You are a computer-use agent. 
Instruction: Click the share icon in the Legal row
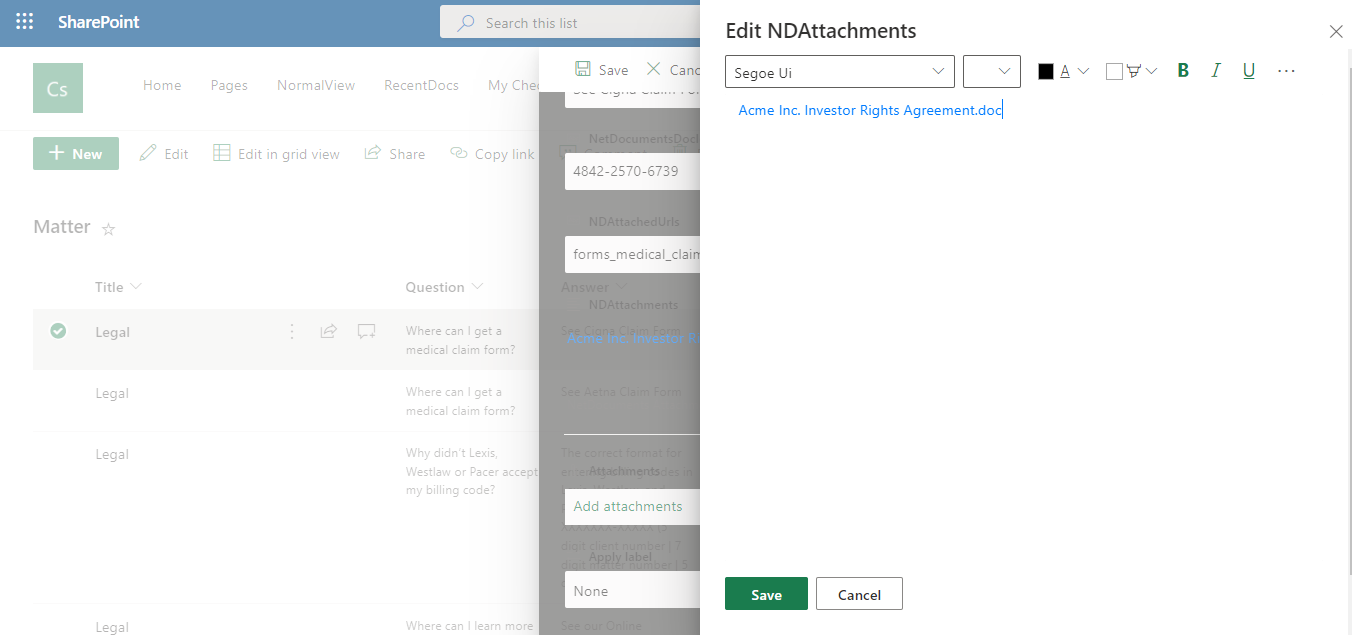[x=328, y=331]
